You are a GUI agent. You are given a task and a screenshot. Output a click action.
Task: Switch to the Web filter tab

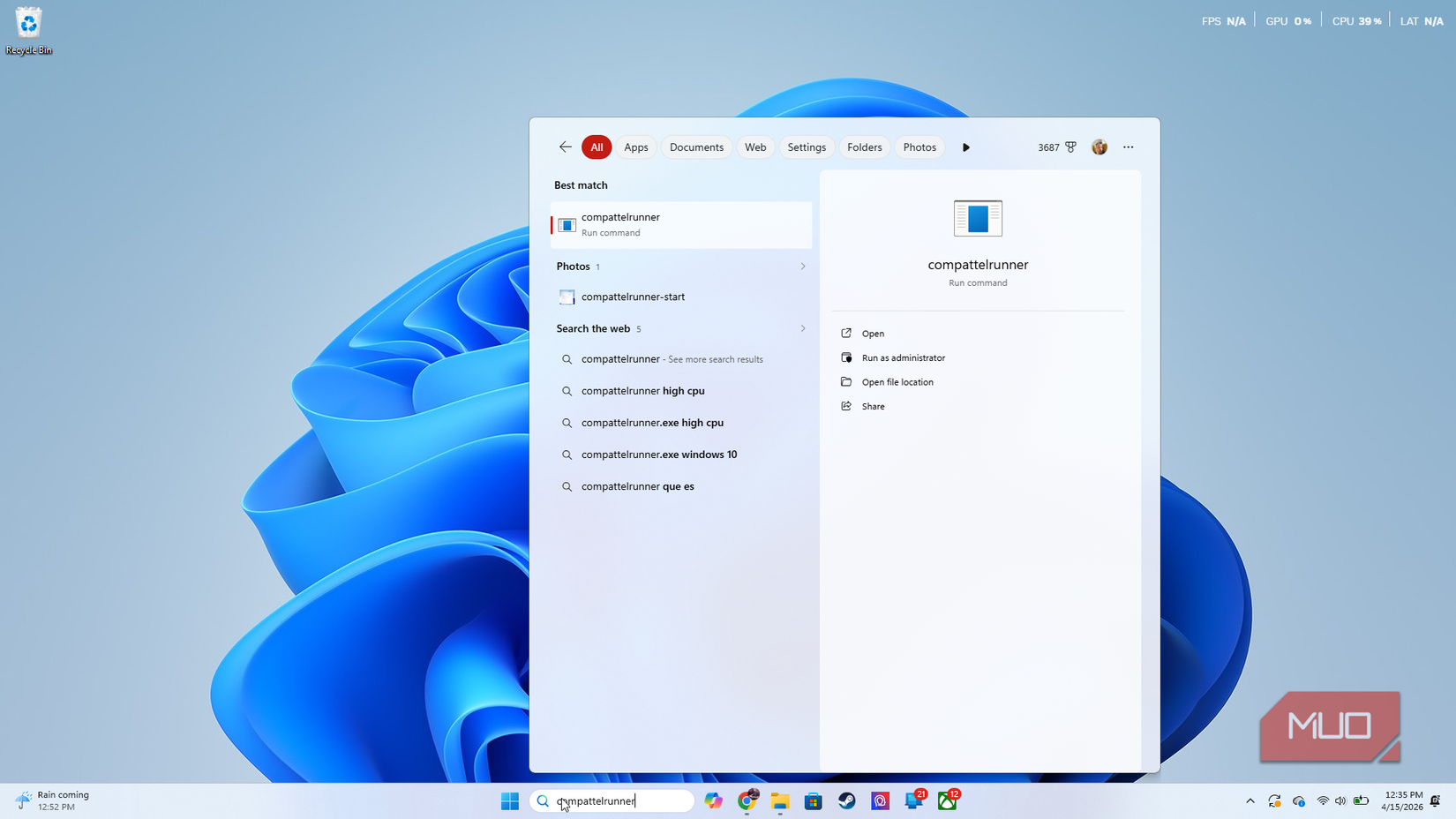(x=755, y=147)
